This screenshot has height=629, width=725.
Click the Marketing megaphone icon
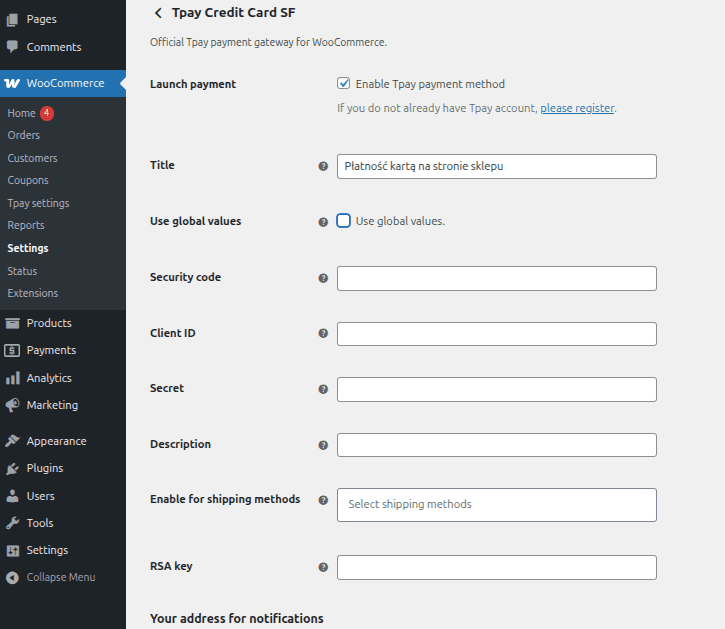pos(12,405)
